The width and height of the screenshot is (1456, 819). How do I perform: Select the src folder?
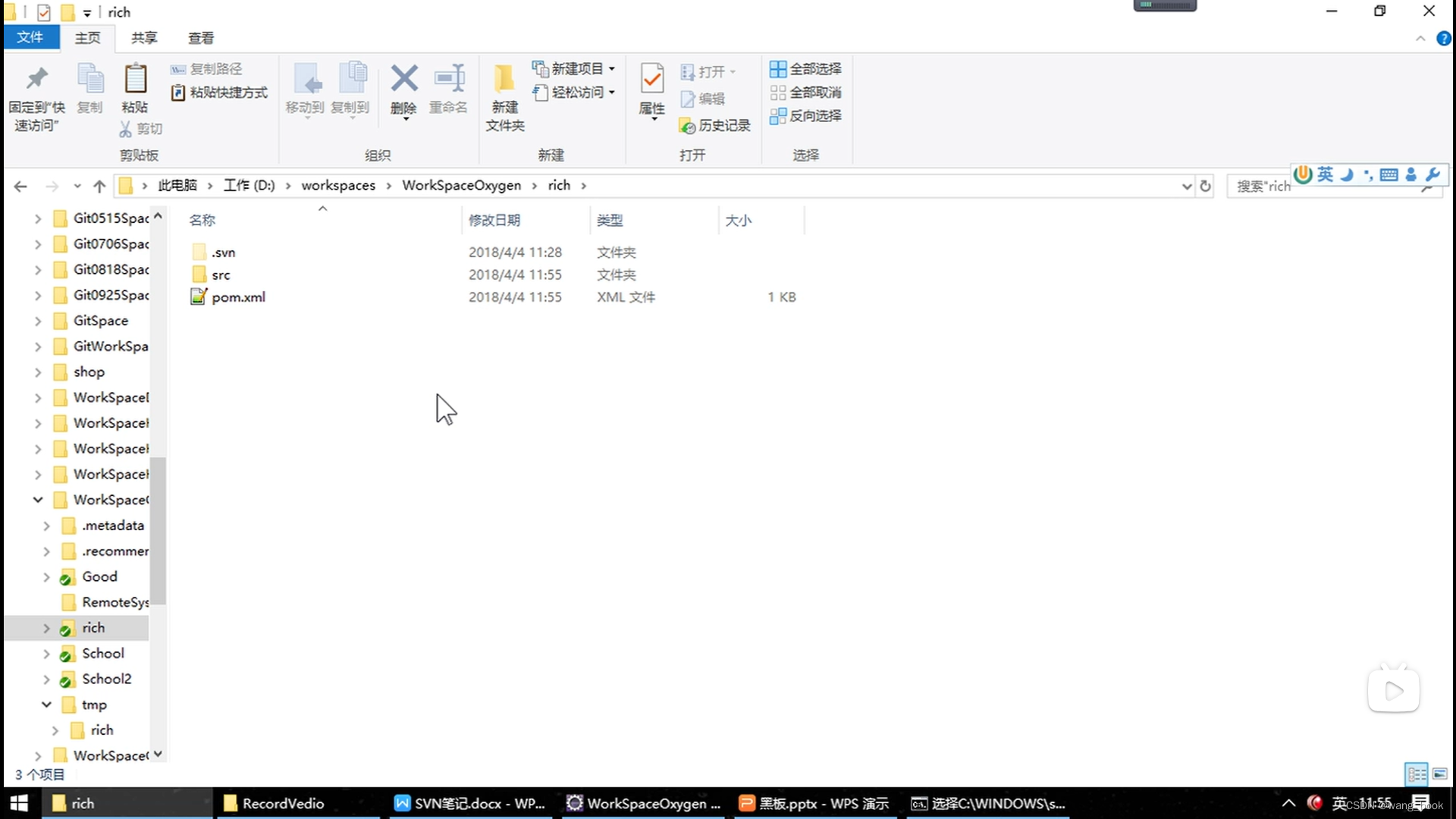[x=220, y=275]
